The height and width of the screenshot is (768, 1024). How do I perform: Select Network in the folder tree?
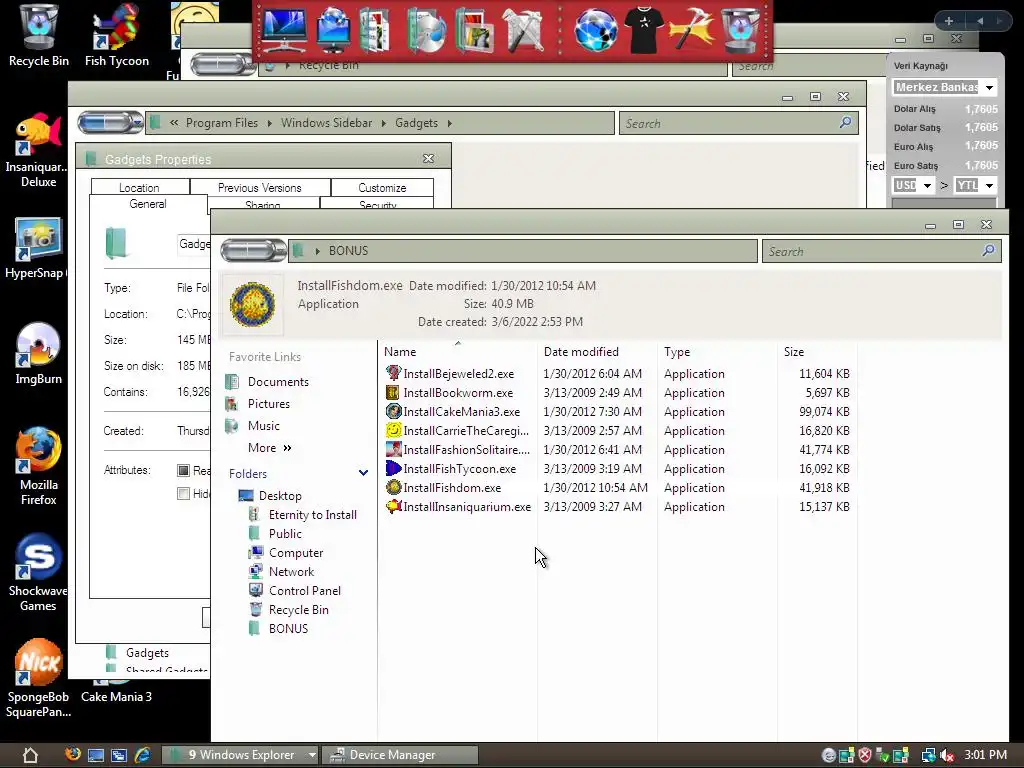pyautogui.click(x=282, y=571)
